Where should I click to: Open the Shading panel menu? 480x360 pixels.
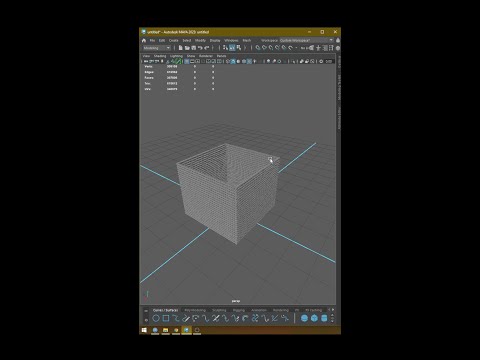tap(160, 56)
